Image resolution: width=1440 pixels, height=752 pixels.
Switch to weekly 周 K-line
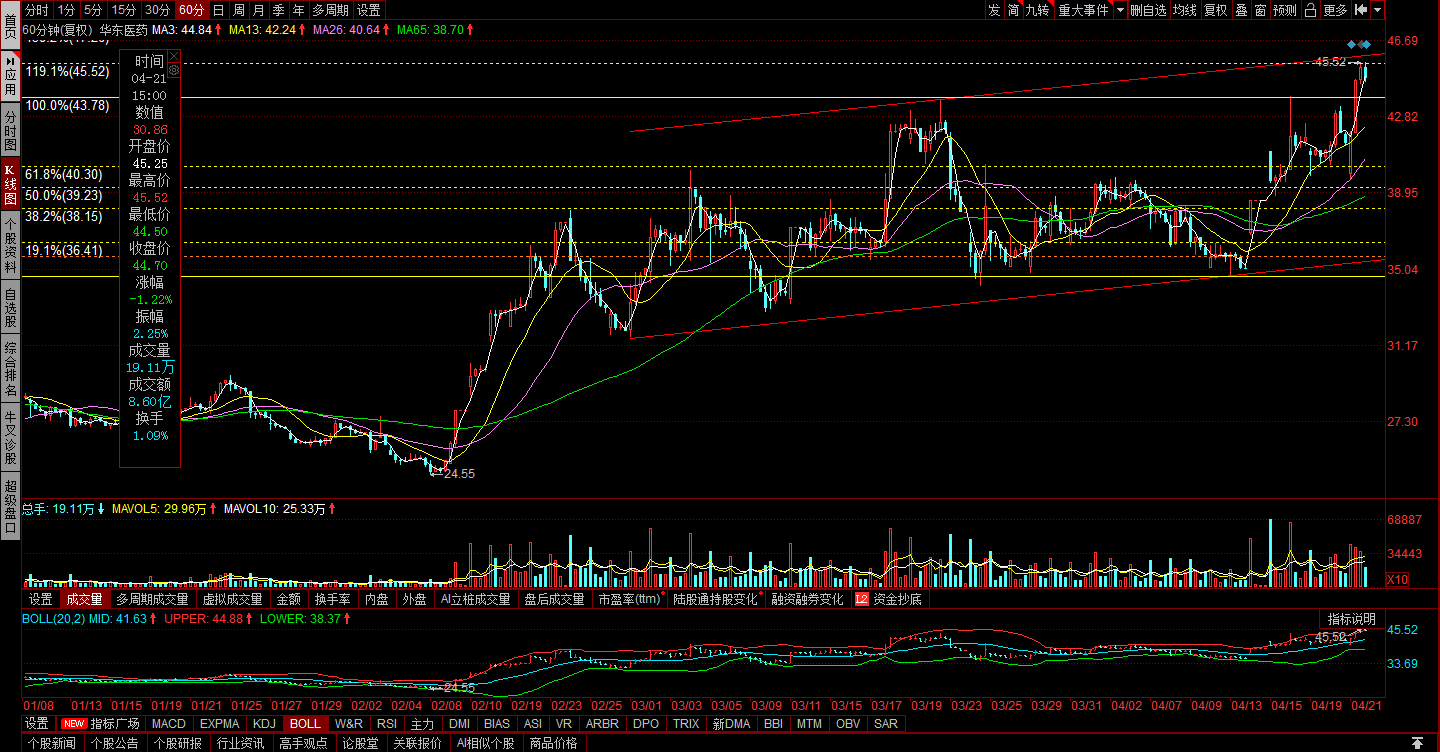click(238, 10)
